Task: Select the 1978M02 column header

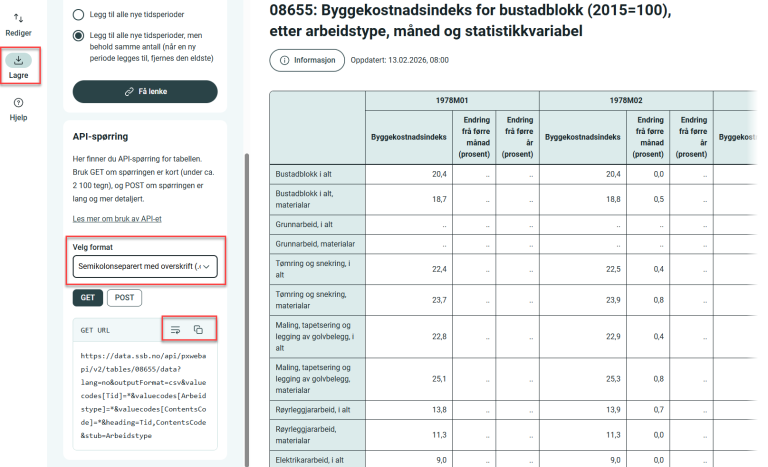Action: click(626, 100)
